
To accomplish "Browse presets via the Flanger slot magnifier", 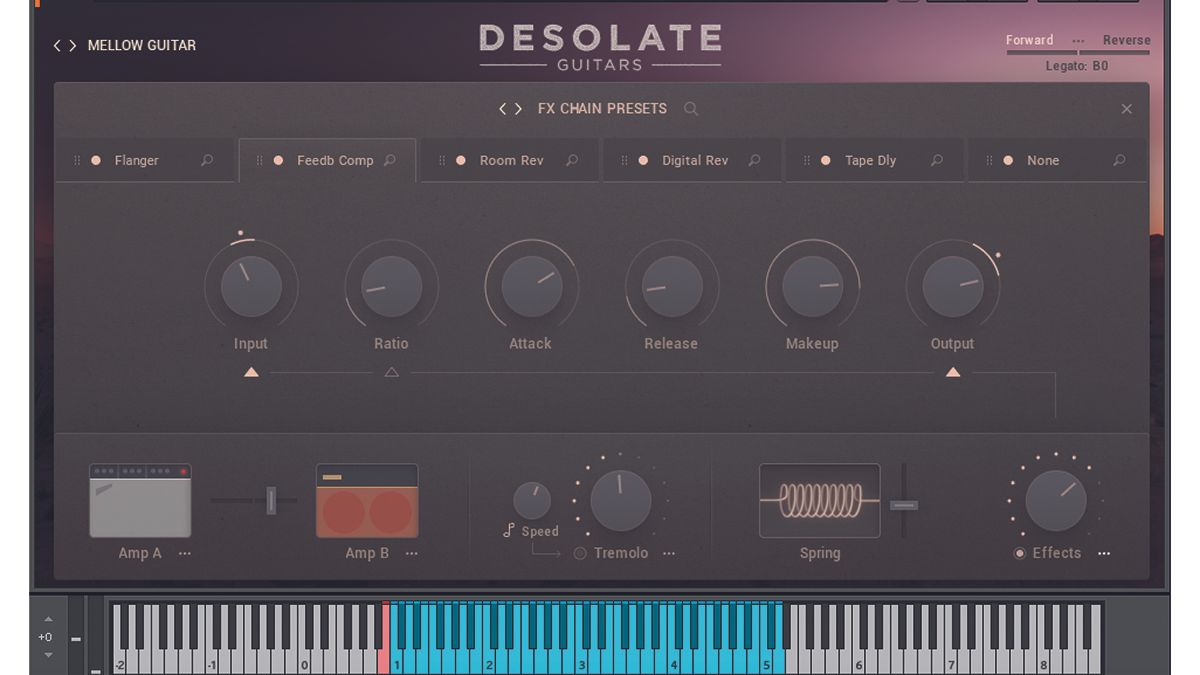I will click(206, 160).
